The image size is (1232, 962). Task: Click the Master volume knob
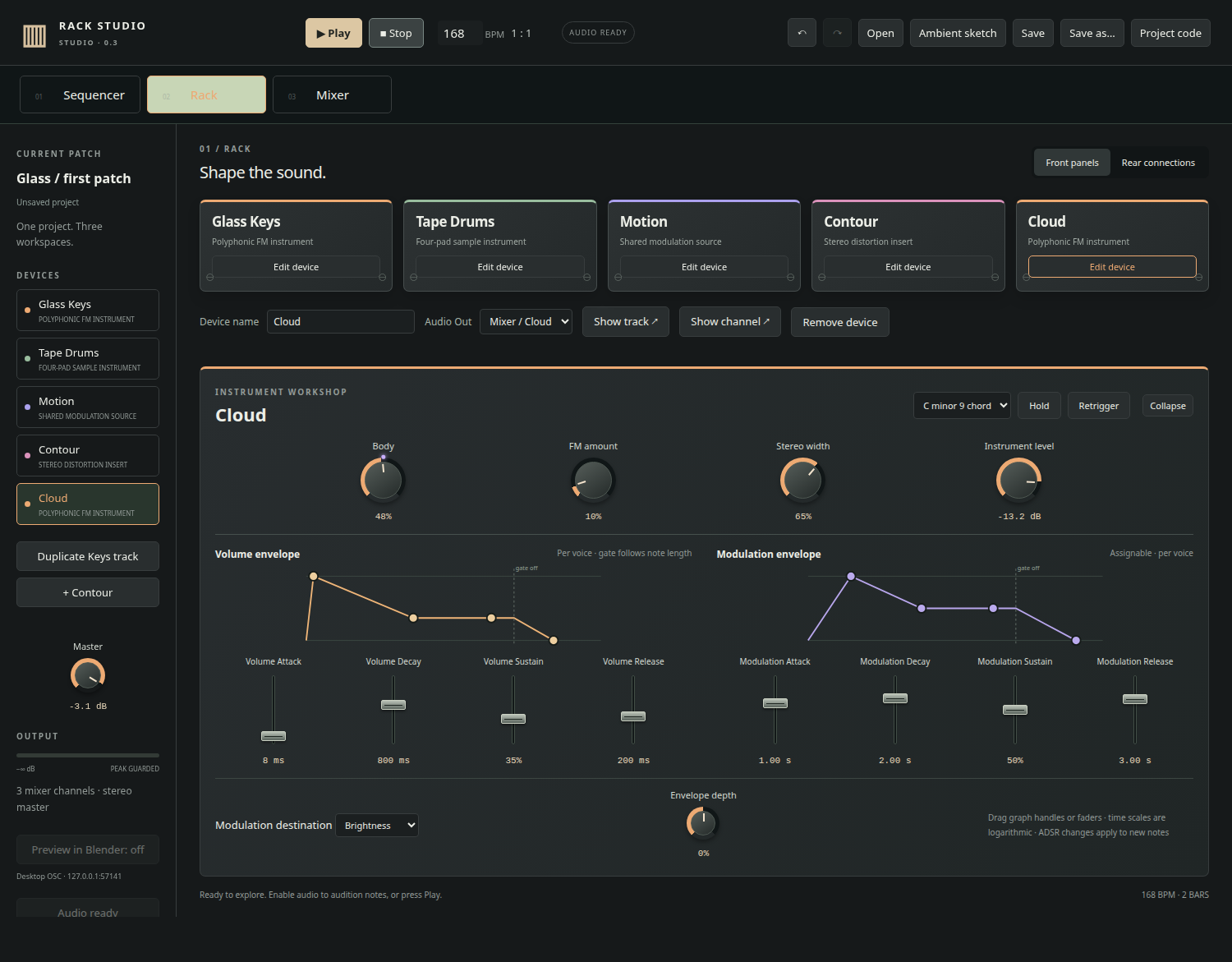point(88,675)
